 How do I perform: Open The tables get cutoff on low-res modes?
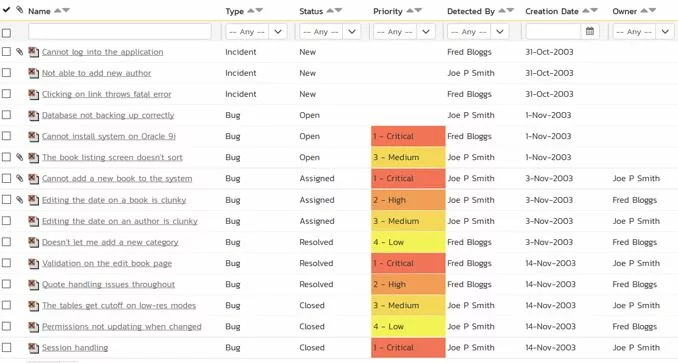(x=119, y=306)
